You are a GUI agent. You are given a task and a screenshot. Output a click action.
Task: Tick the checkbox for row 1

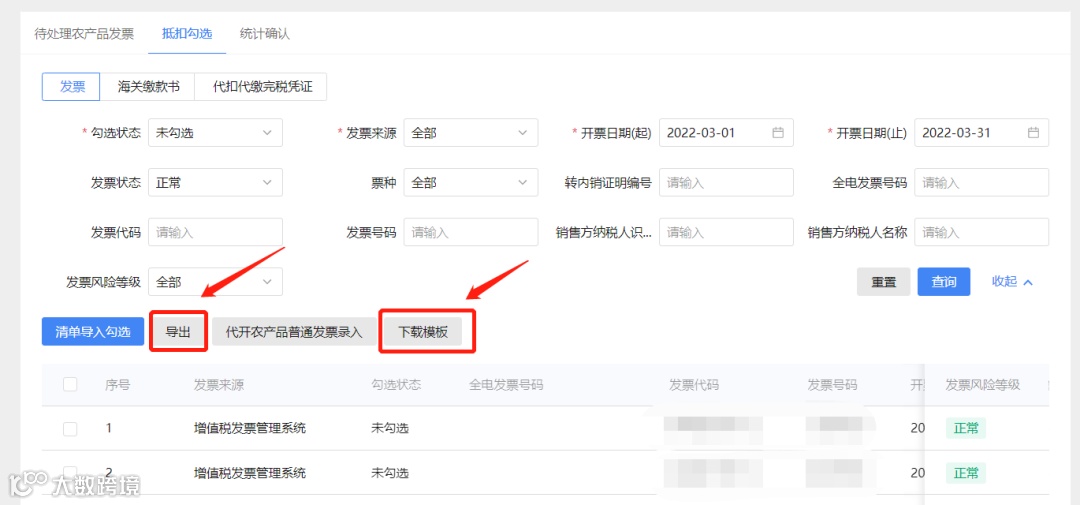70,429
